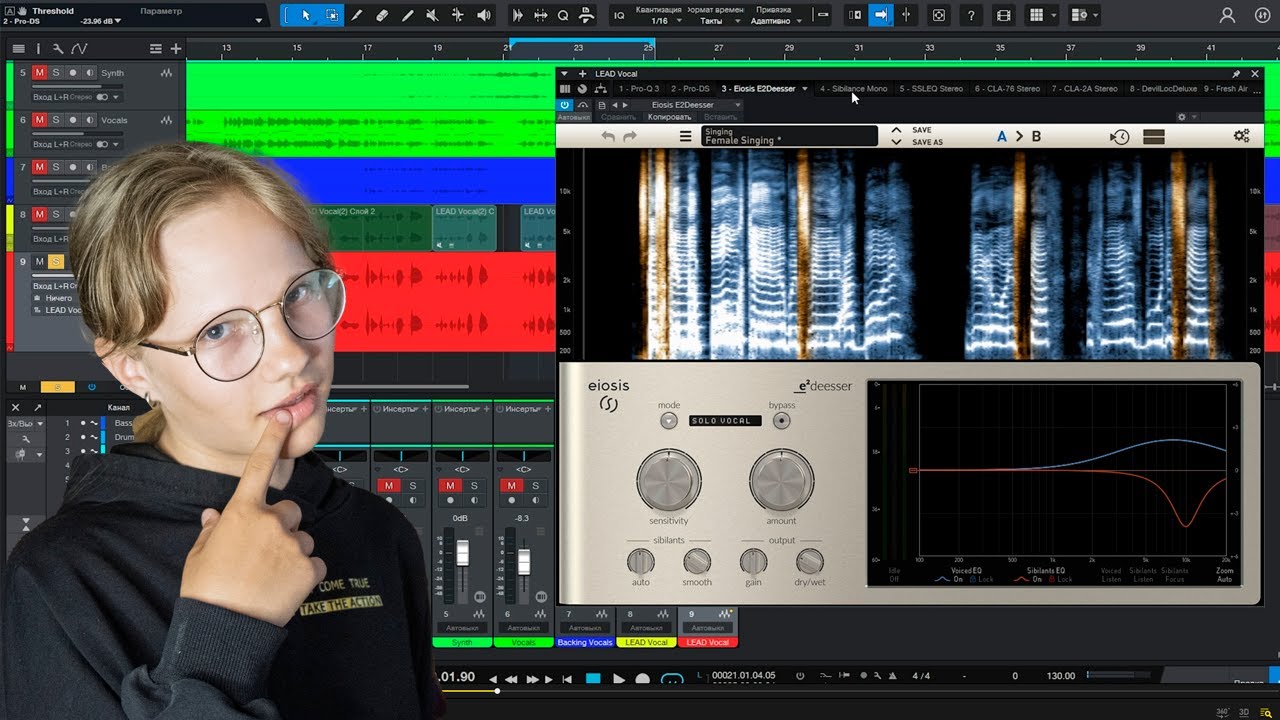Viewport: 1280px width, 720px height.
Task: Select the Bend tool
Action: (458, 15)
